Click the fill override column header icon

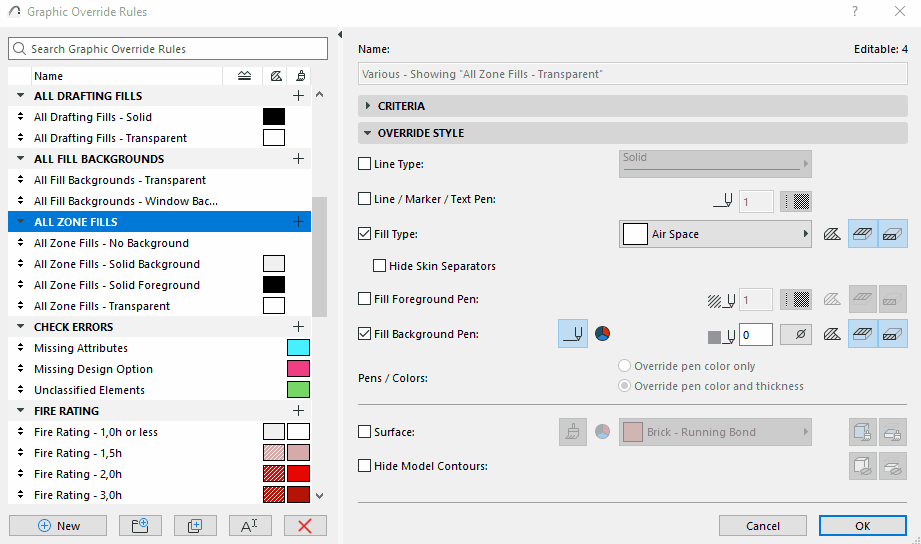[x=276, y=76]
